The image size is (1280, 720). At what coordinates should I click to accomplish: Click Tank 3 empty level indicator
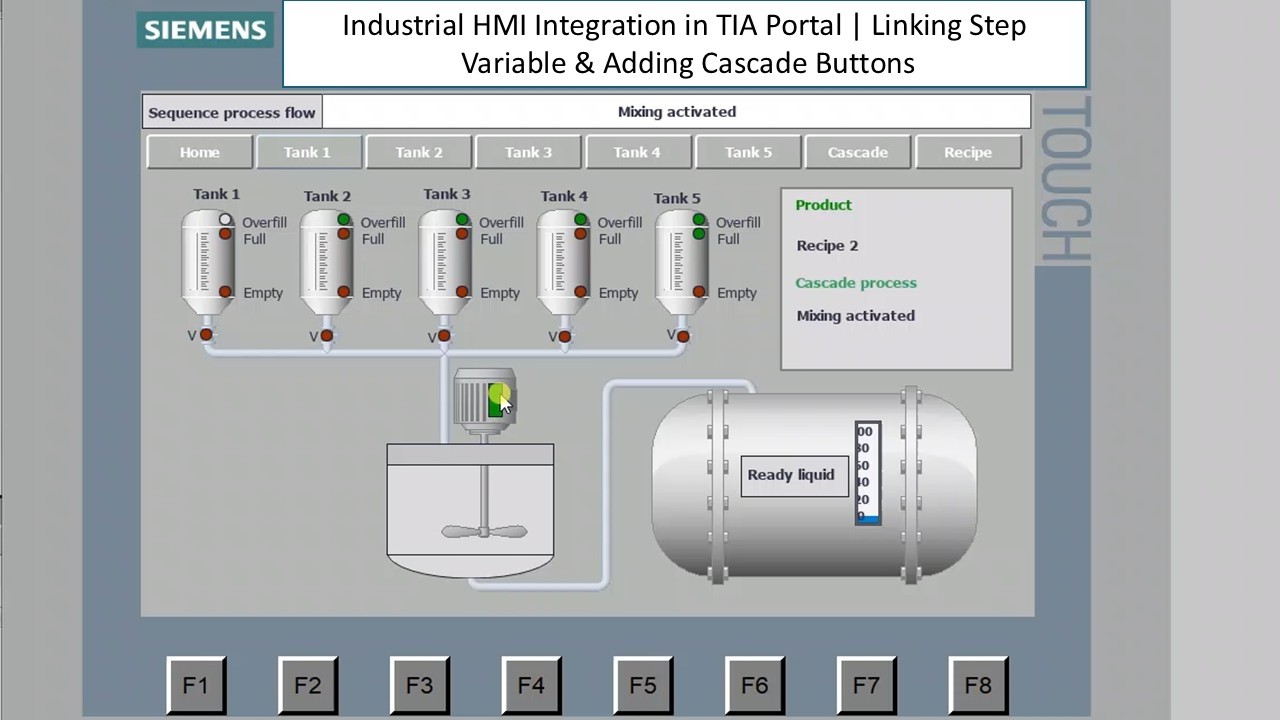pos(462,292)
